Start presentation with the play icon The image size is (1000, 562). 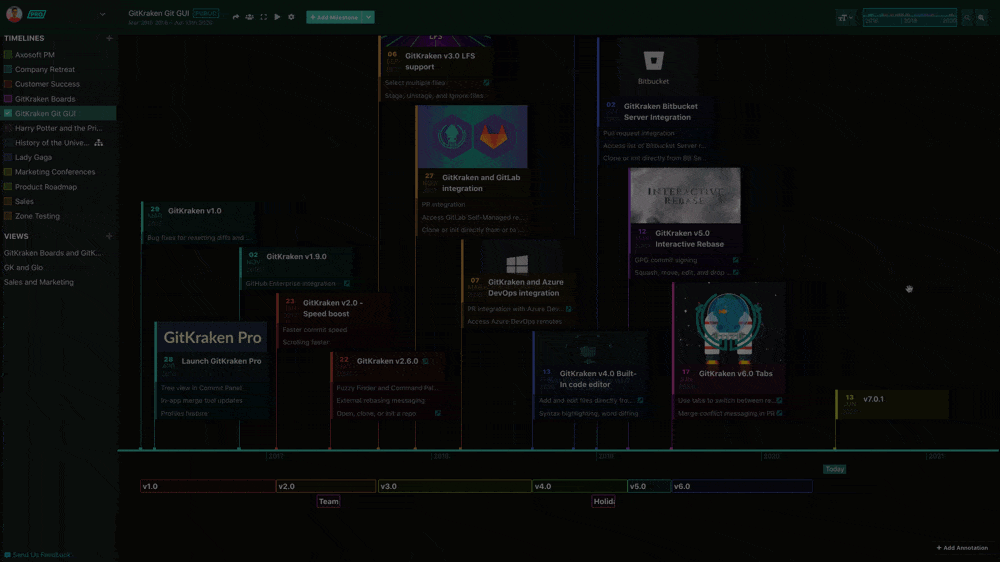point(277,17)
